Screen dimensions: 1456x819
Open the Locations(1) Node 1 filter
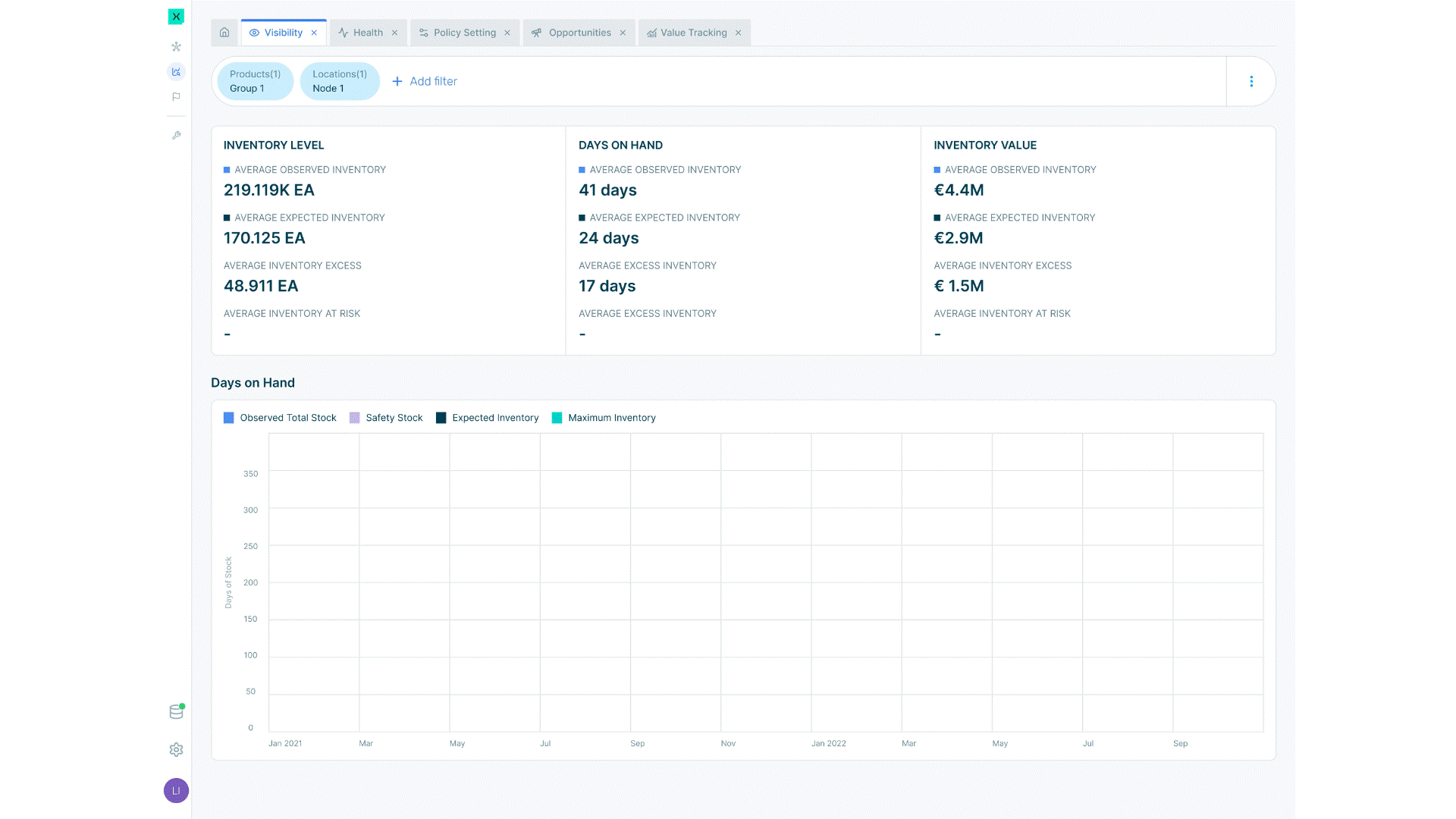(x=340, y=81)
